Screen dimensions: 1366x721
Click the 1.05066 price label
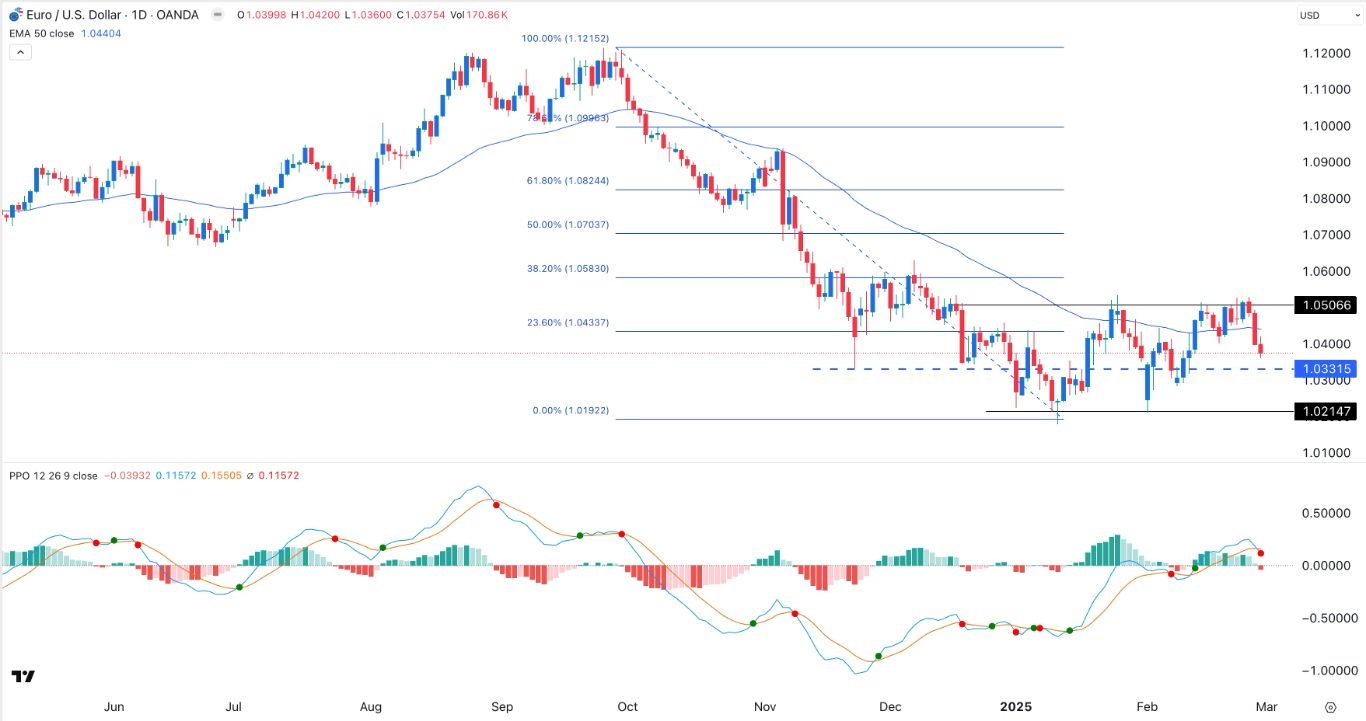(1327, 305)
